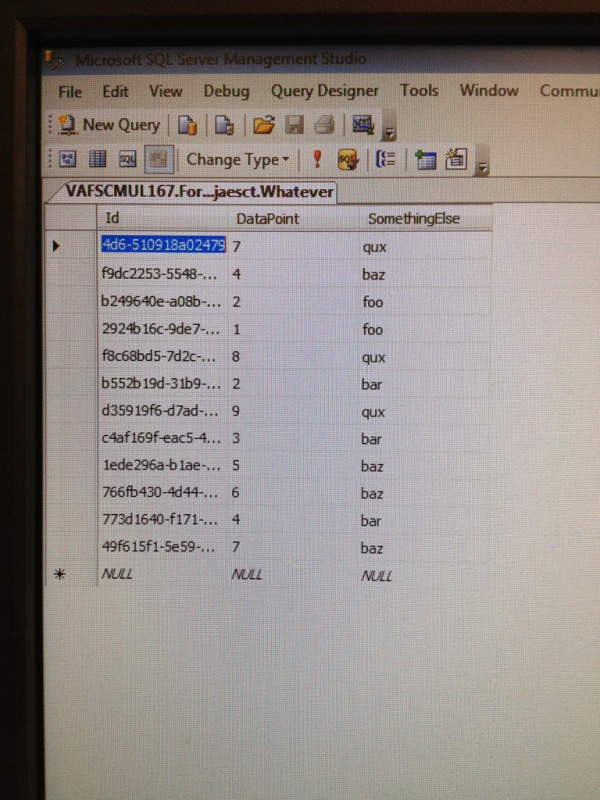
Task: Click the Add Table icon
Action: [x=425, y=160]
